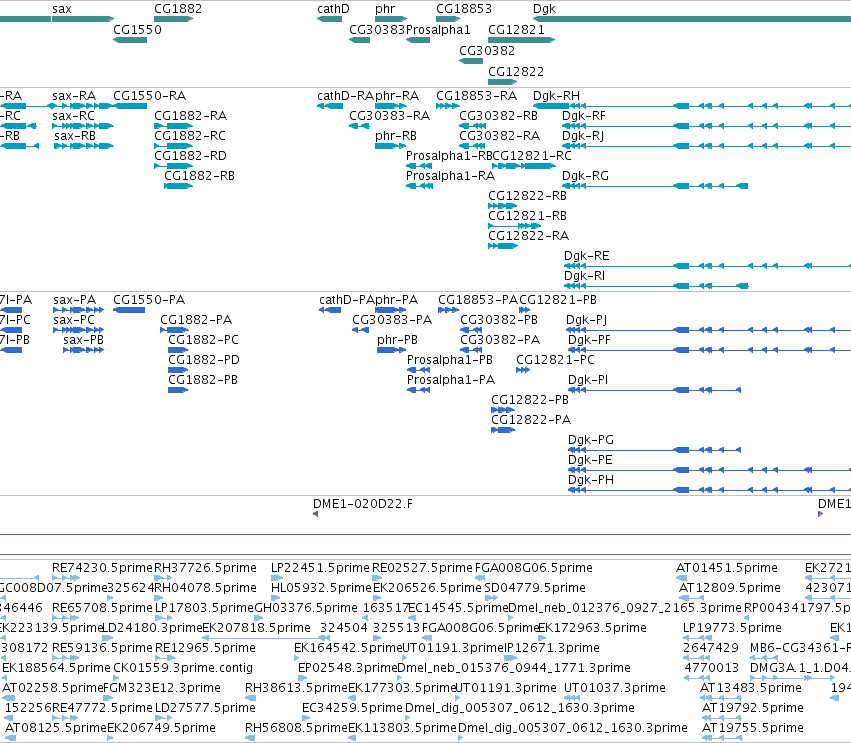
Task: Open the Dgk-RE transcript label
Action: pos(587,256)
